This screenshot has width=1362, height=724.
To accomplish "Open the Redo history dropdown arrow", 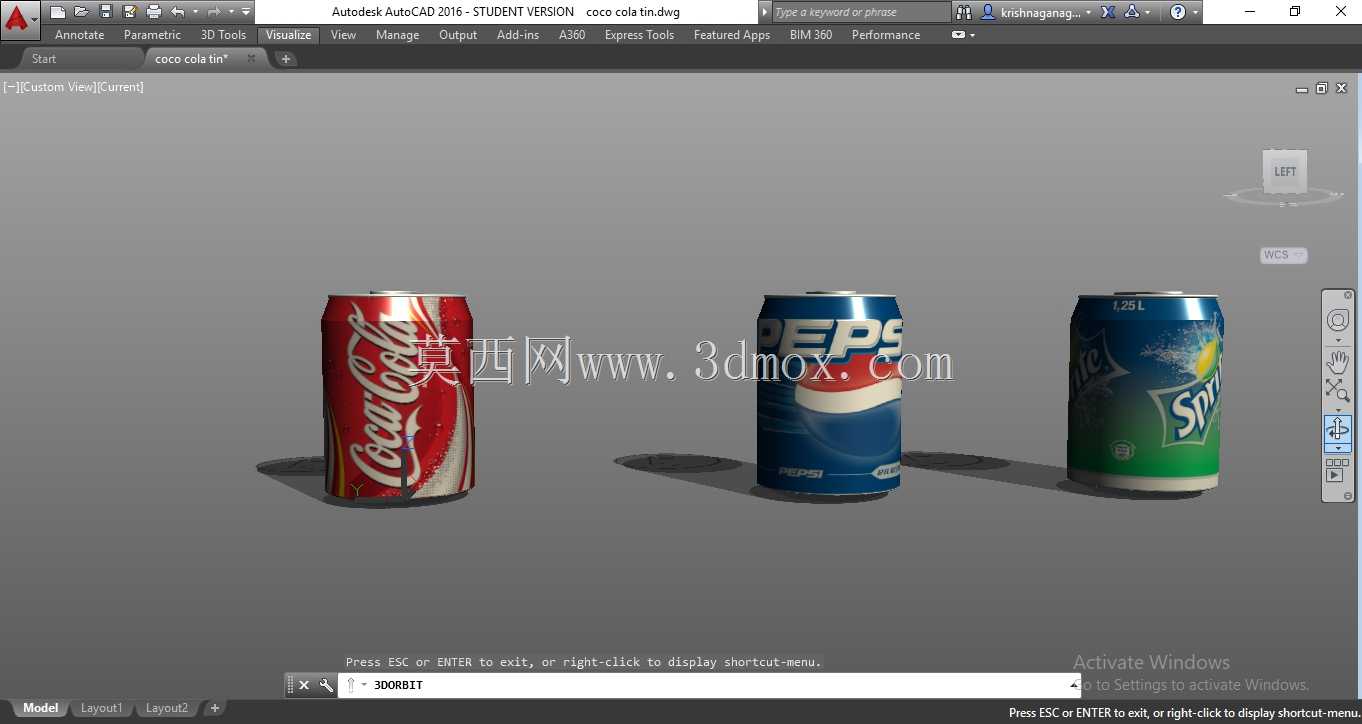I will tap(231, 12).
